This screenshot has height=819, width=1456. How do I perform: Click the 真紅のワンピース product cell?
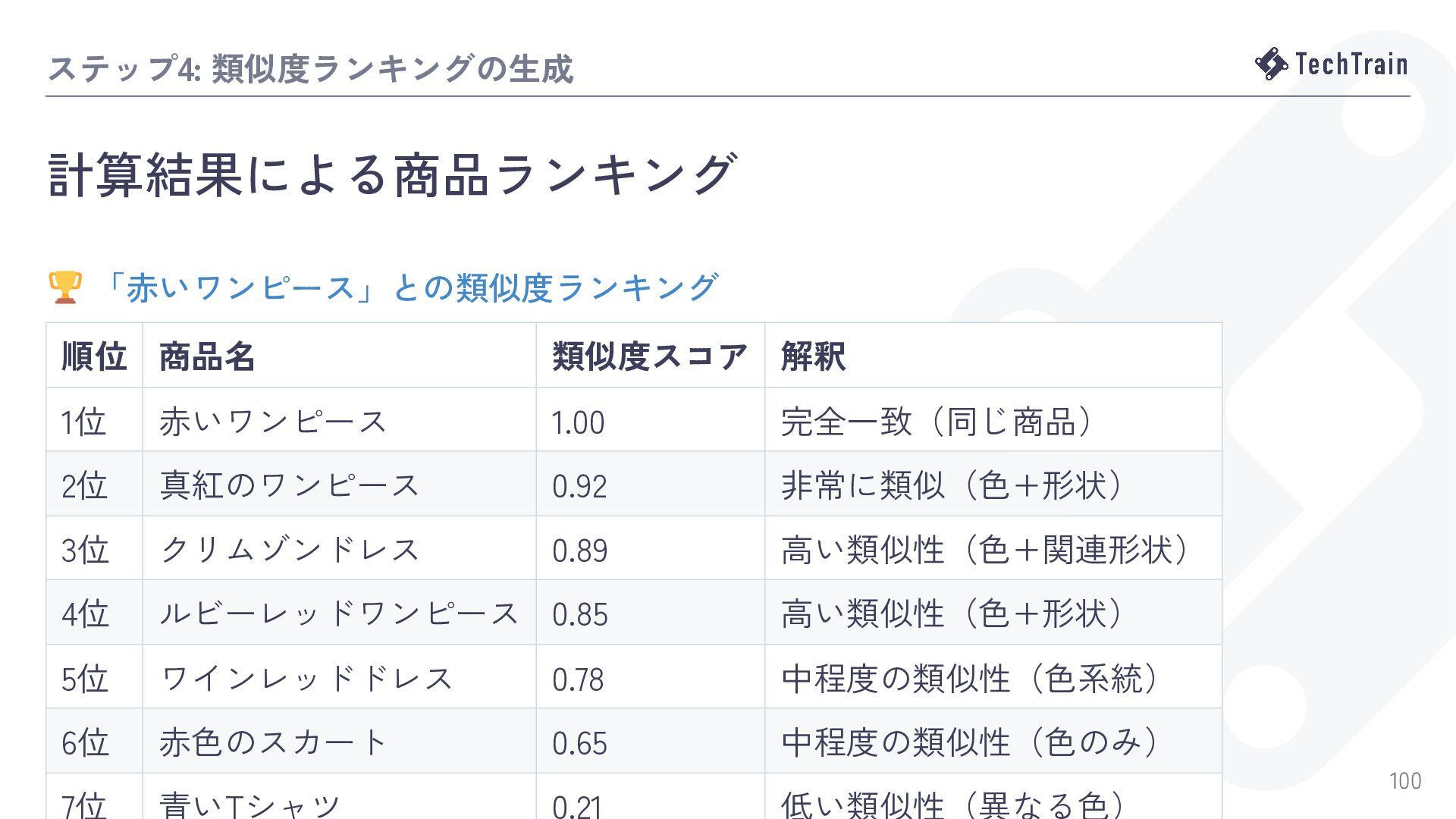pyautogui.click(x=339, y=485)
